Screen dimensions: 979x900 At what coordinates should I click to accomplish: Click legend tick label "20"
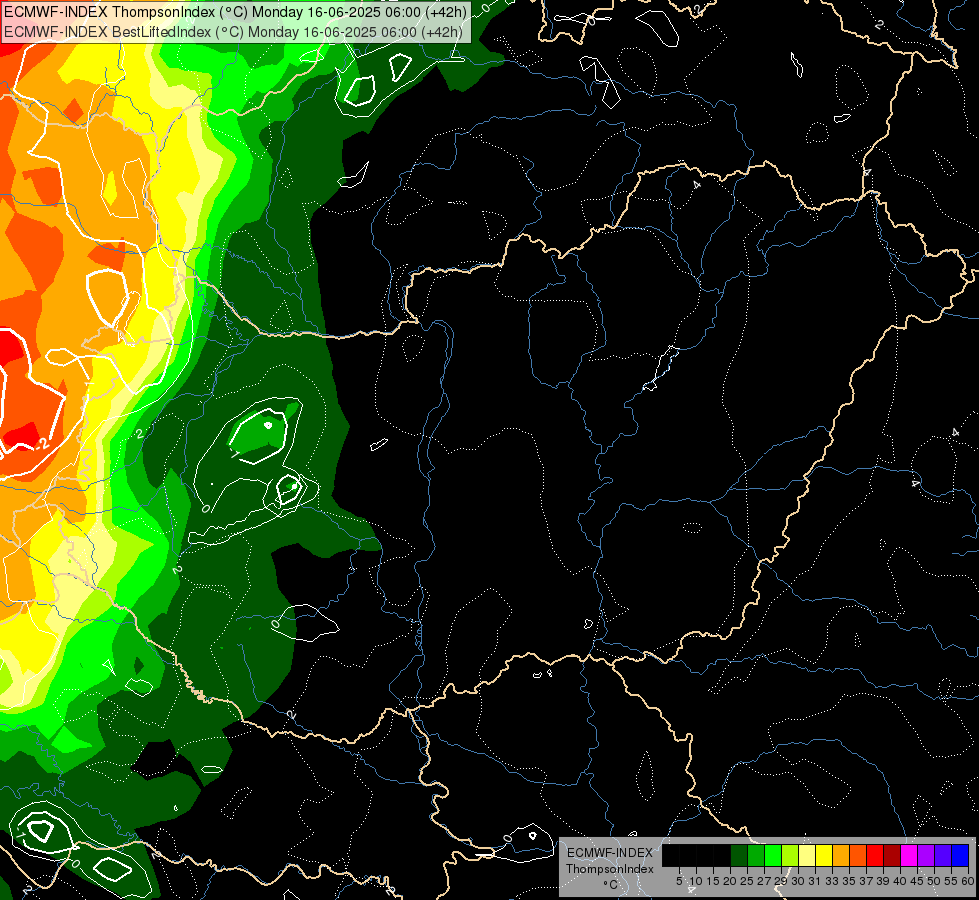point(731,881)
